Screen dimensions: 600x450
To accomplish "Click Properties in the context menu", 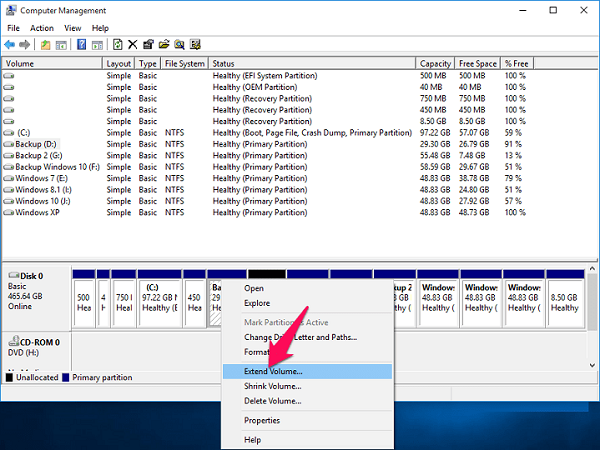I will pyautogui.click(x=262, y=420).
